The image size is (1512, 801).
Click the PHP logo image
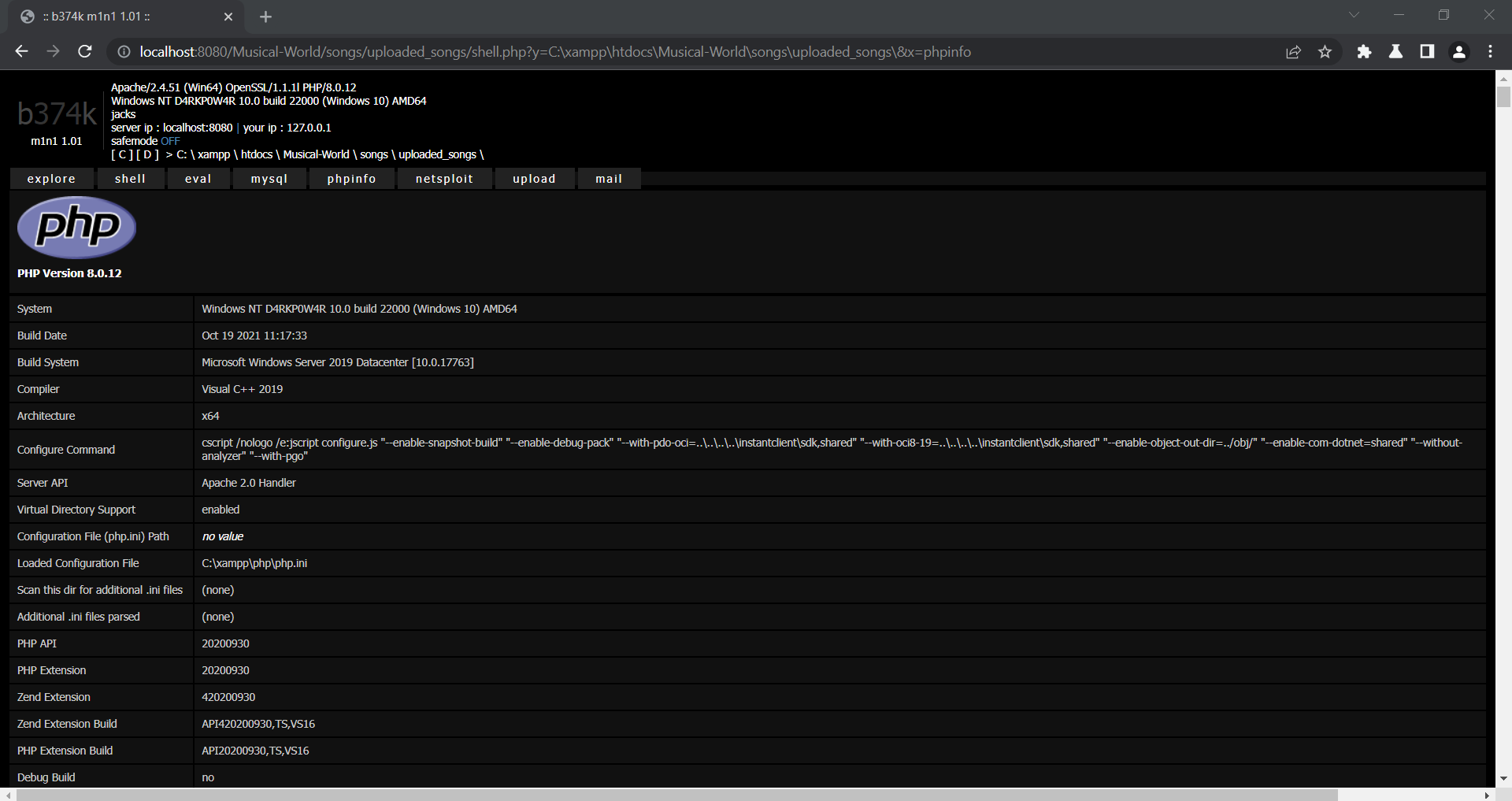point(77,228)
